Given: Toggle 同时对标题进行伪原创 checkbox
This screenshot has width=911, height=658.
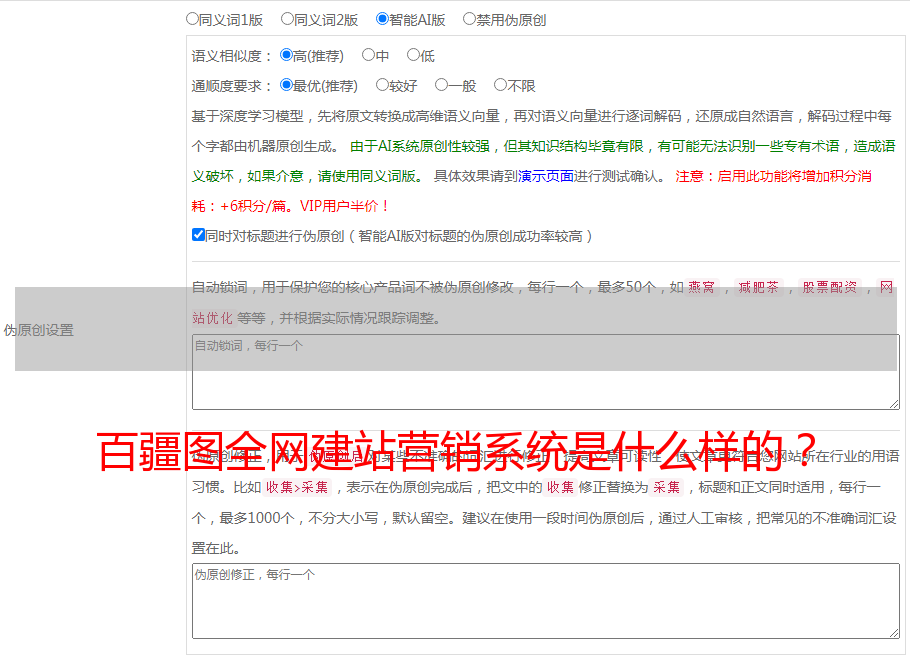Looking at the screenshot, I should 198,235.
